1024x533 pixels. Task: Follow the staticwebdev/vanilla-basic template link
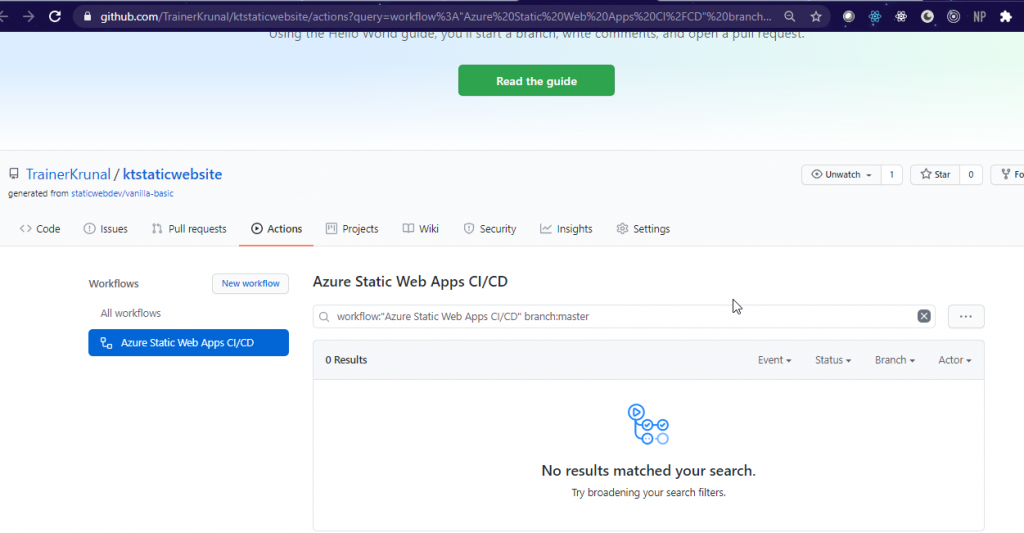[x=122, y=193]
